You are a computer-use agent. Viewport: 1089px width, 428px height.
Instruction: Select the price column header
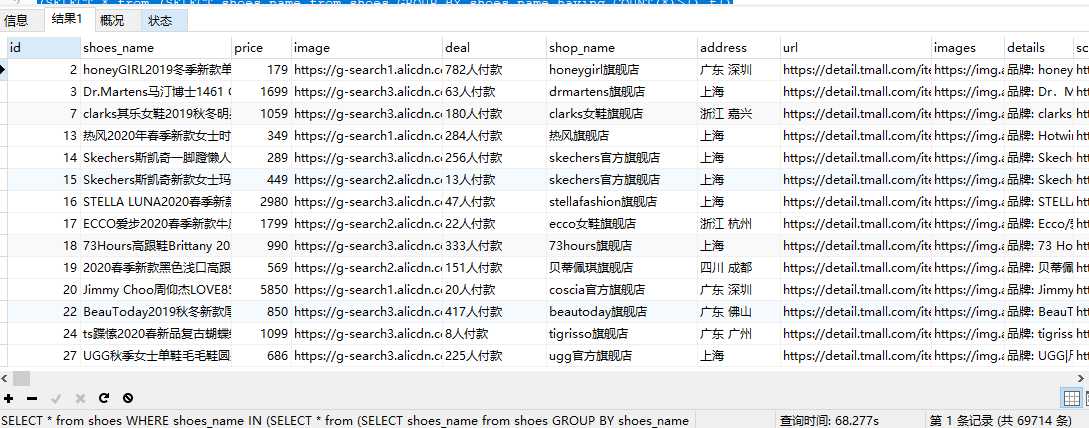(261, 48)
